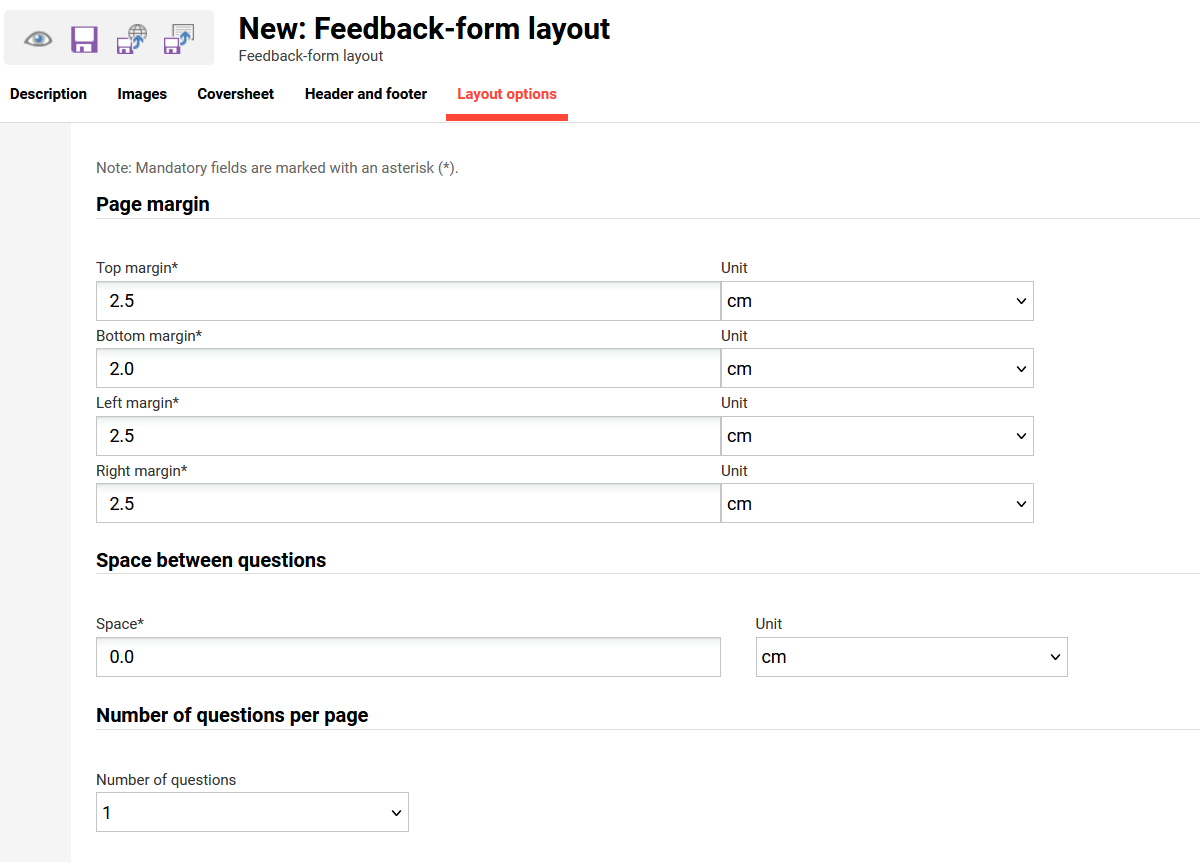Click into the Bottom margin field
The height and width of the screenshot is (862, 1200).
[x=408, y=369]
